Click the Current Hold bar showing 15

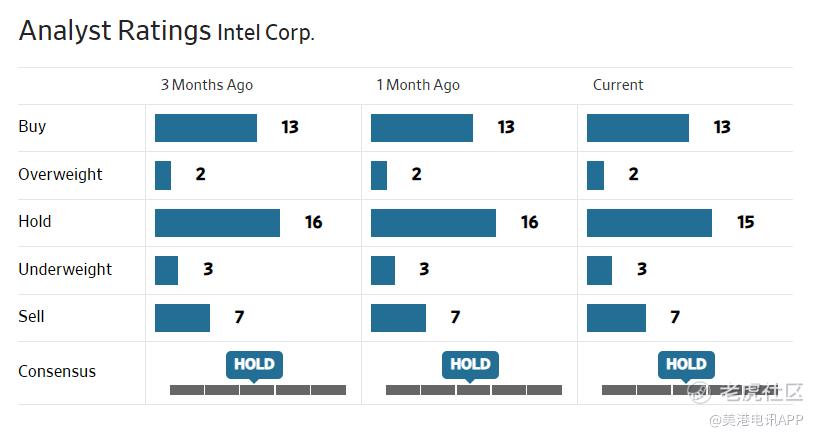pyautogui.click(x=649, y=222)
